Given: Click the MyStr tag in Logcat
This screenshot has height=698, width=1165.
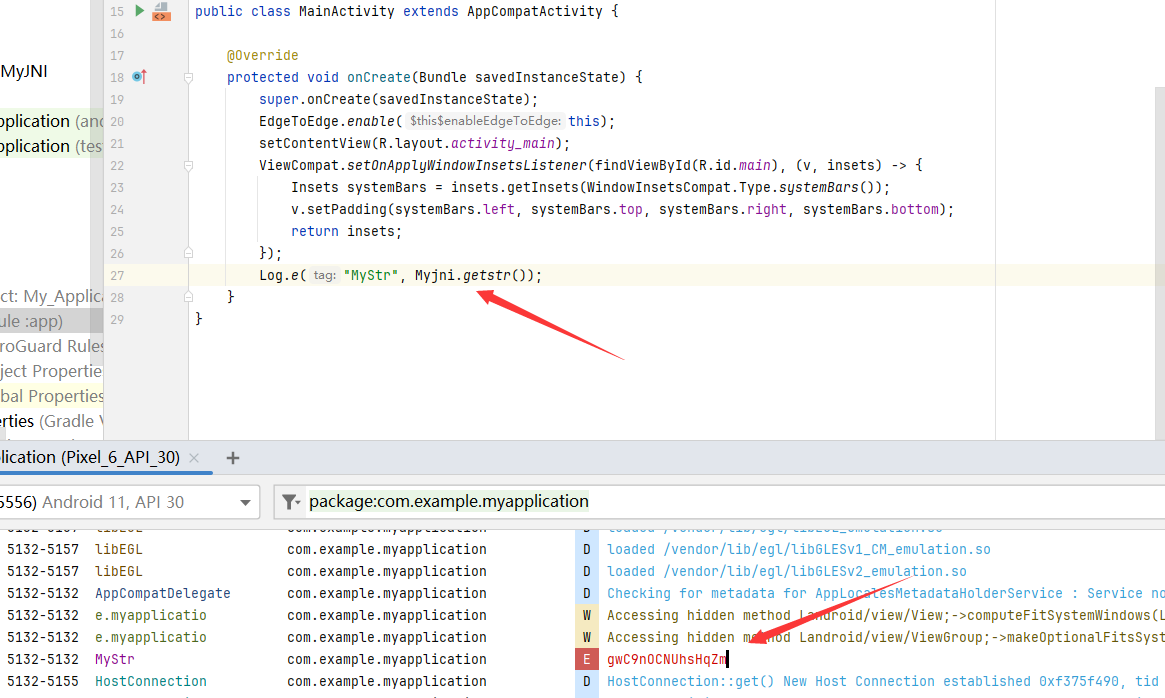Looking at the screenshot, I should point(114,659).
